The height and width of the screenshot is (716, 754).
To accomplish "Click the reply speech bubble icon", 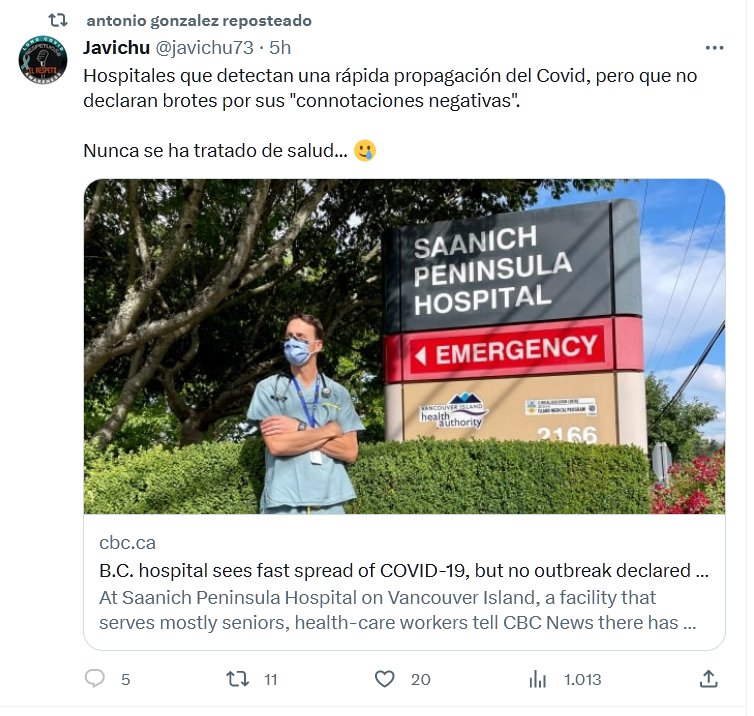I will [95, 679].
